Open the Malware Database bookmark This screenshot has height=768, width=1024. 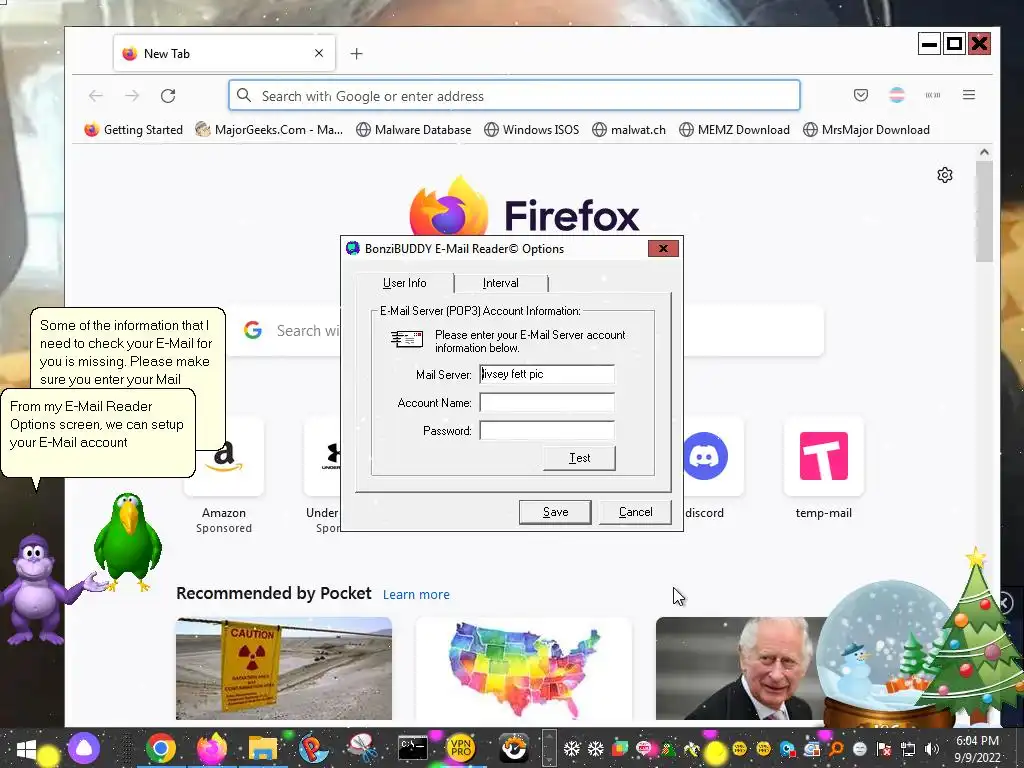click(x=413, y=129)
